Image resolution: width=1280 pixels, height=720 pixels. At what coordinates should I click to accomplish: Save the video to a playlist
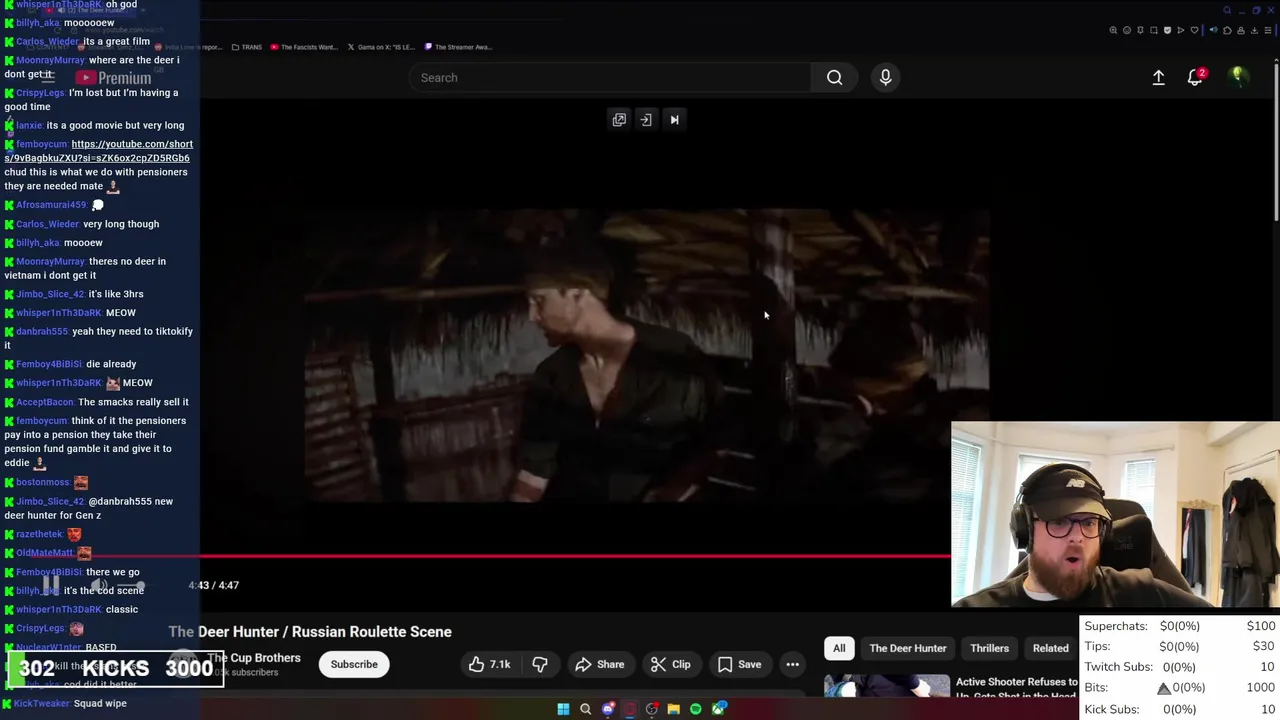pos(739,664)
